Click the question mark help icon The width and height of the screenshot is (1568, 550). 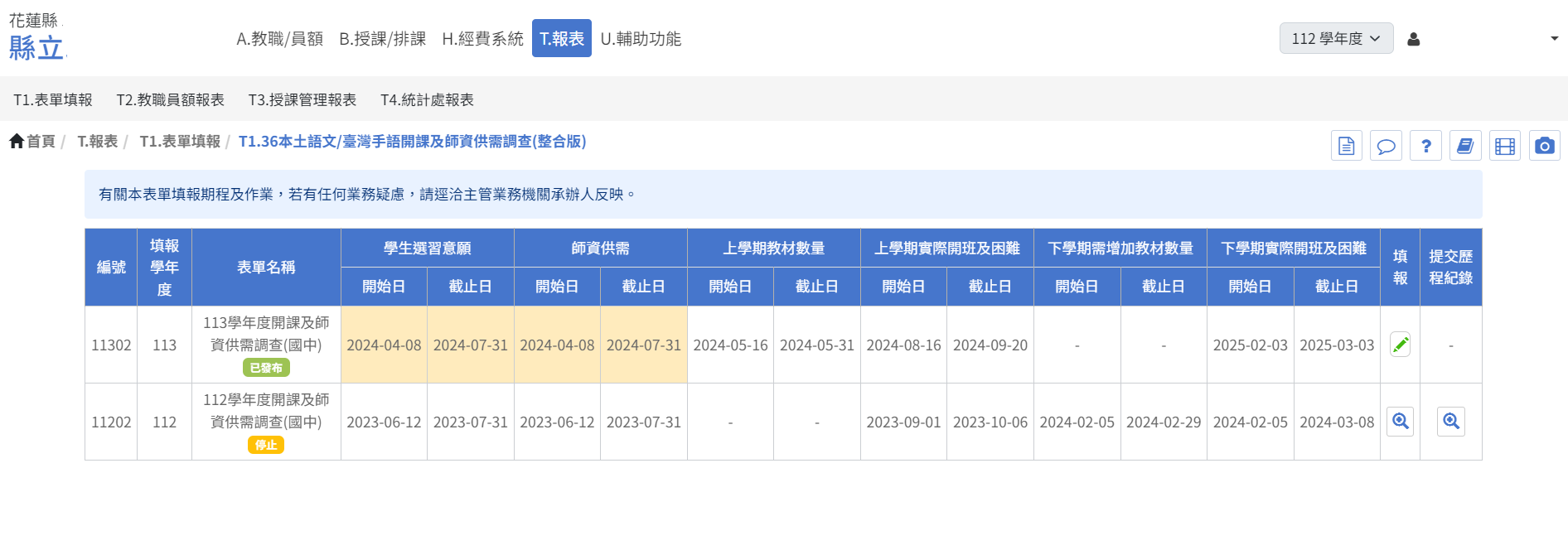[1425, 146]
